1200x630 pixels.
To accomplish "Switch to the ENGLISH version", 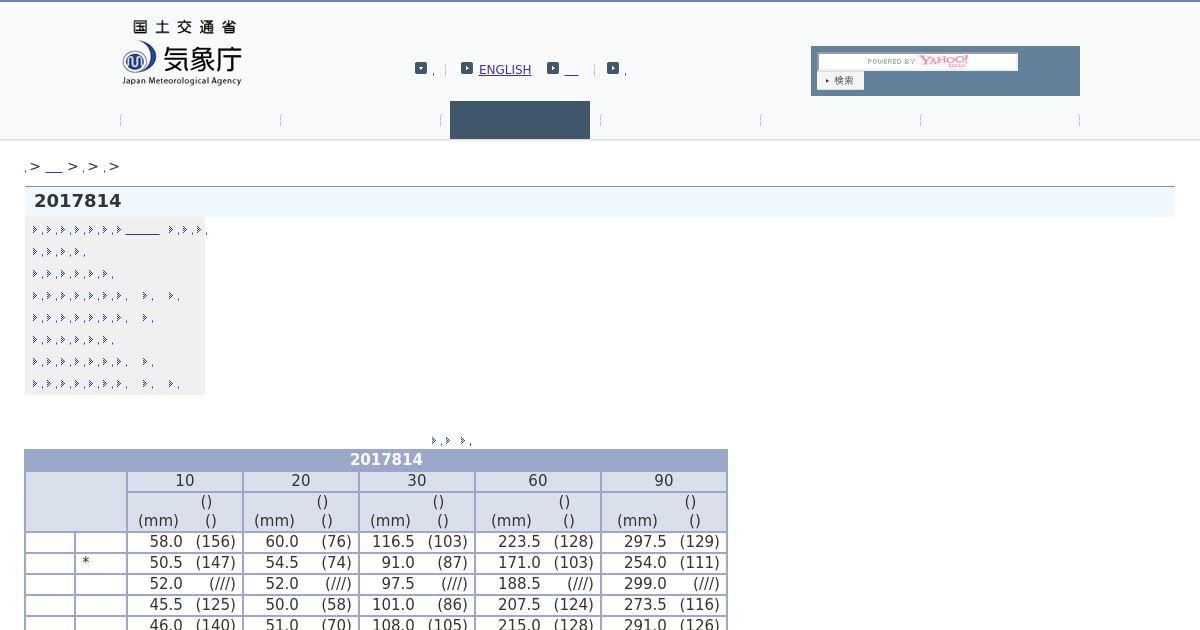I will (505, 70).
